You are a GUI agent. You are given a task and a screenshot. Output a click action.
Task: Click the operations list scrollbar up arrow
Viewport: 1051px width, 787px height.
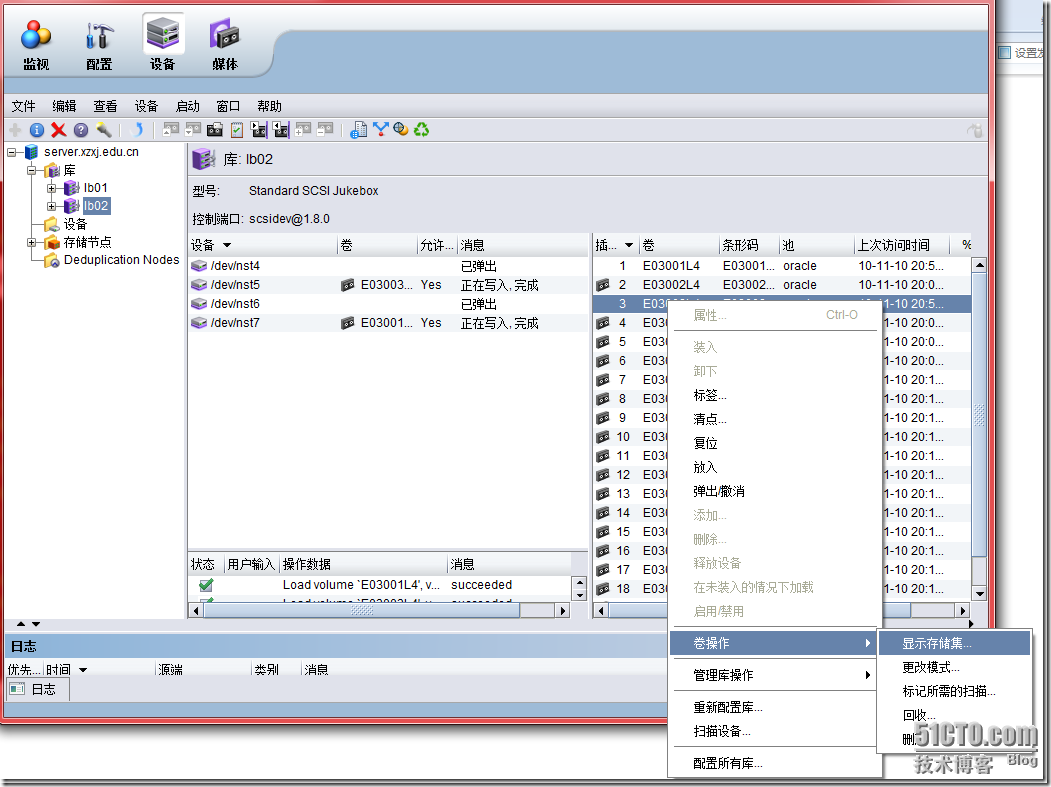(580, 583)
